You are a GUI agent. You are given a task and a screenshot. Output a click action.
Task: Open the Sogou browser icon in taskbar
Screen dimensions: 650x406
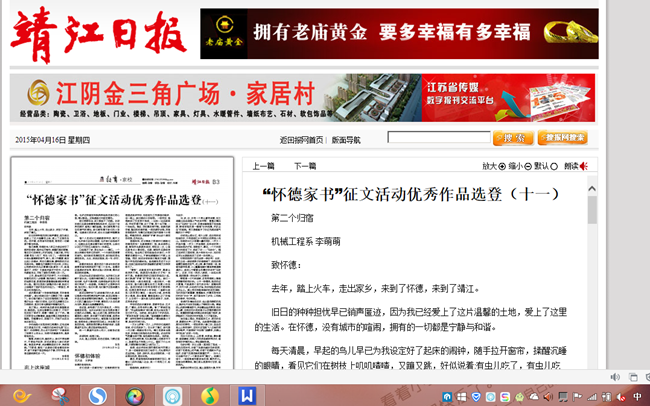(x=97, y=395)
